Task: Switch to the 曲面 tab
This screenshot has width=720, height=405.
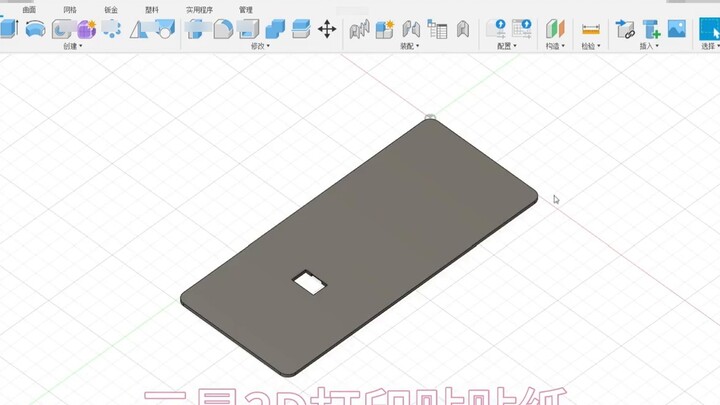Action: 29,10
